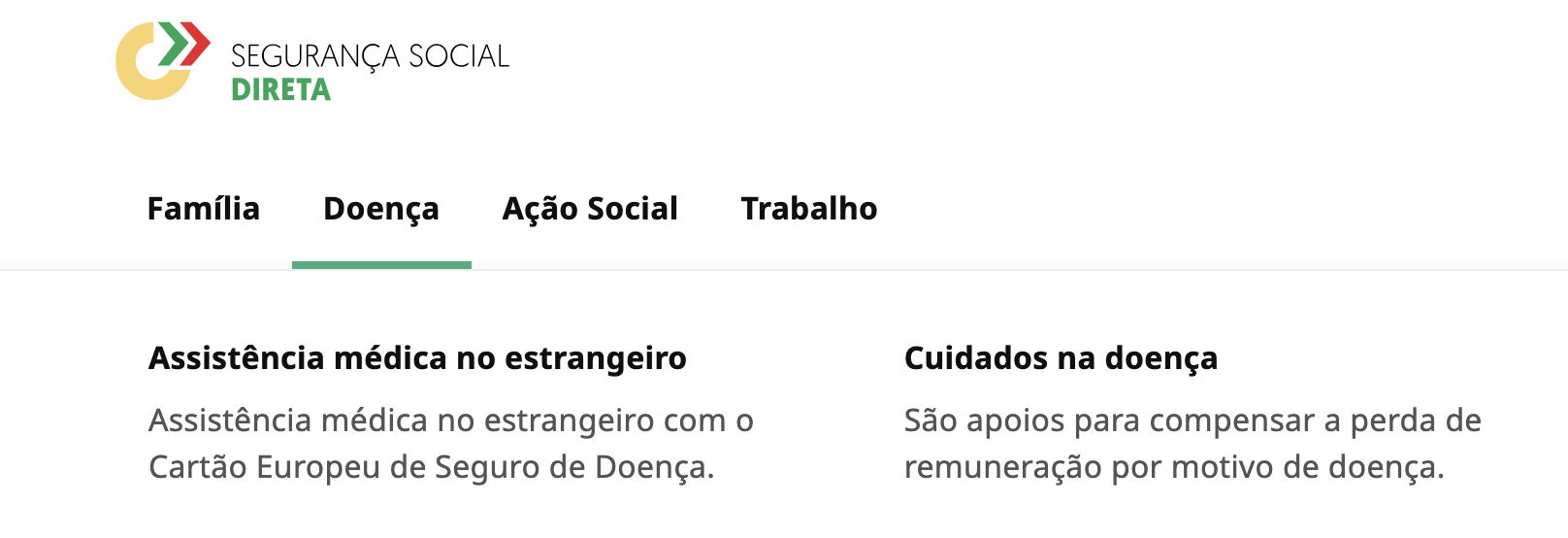1568x538 pixels.
Task: Click the green underline below Doença
Action: 381,265
